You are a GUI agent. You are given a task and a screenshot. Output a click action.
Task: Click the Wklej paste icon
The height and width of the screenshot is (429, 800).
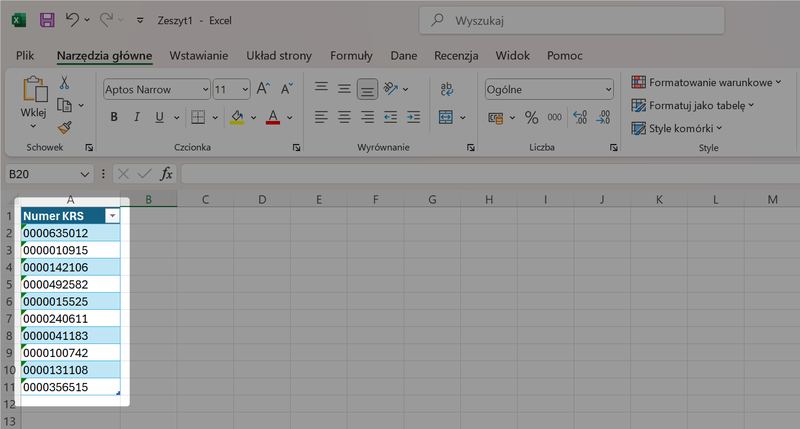(34, 90)
